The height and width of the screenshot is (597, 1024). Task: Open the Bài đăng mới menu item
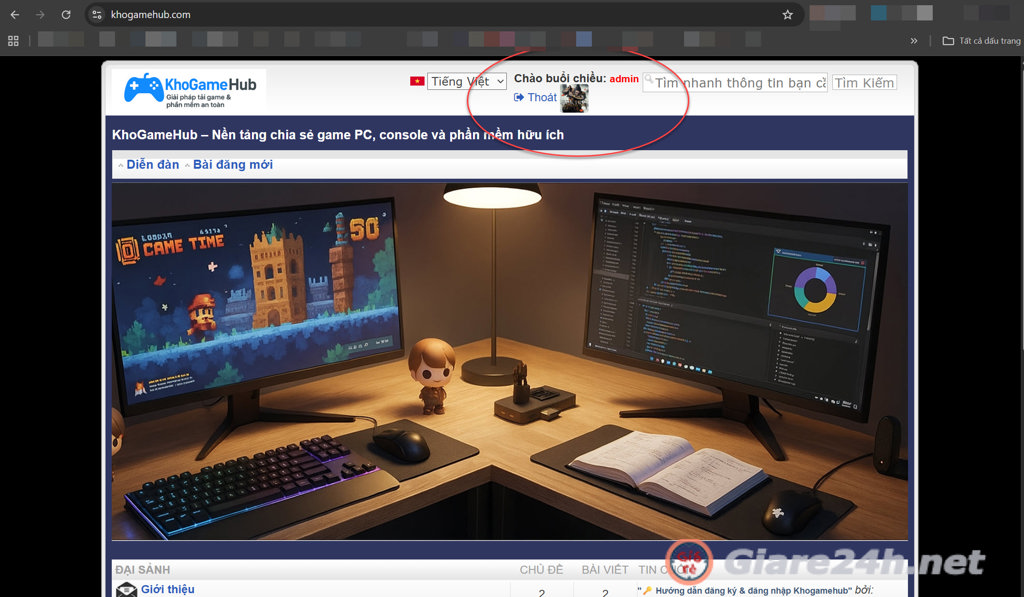[x=232, y=165]
